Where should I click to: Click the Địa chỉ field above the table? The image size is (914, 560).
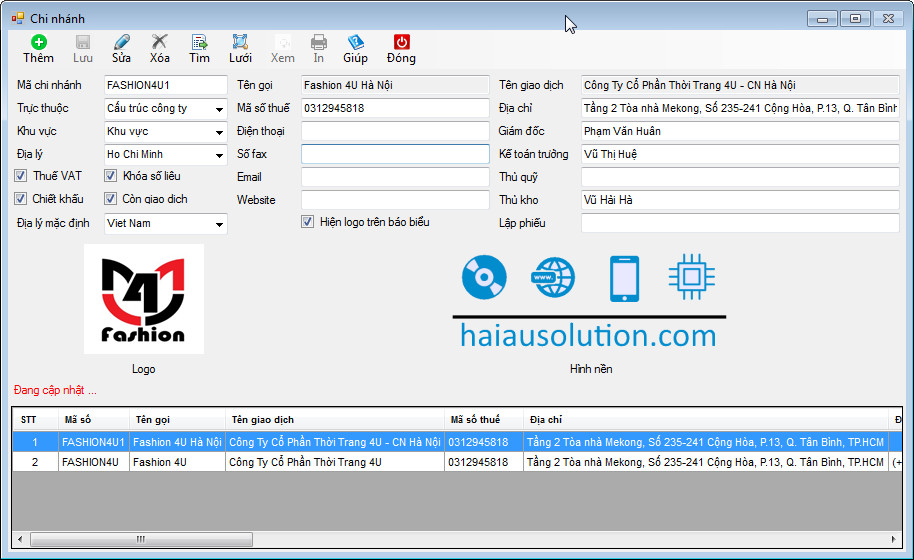click(x=740, y=108)
